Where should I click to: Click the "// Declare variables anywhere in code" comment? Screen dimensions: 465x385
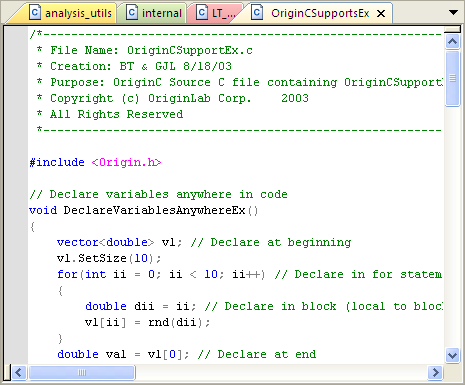(158, 194)
